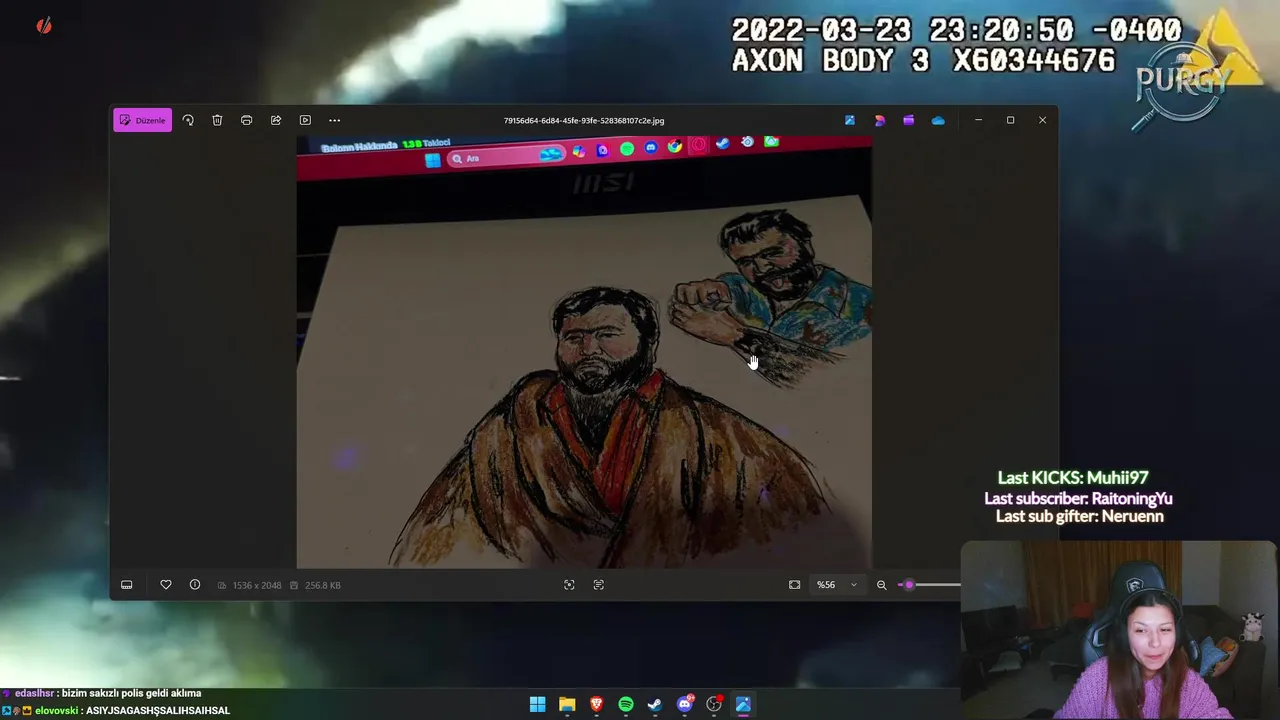Viewport: 1280px width, 720px height.
Task: Click the scan text icon
Action: (x=599, y=585)
